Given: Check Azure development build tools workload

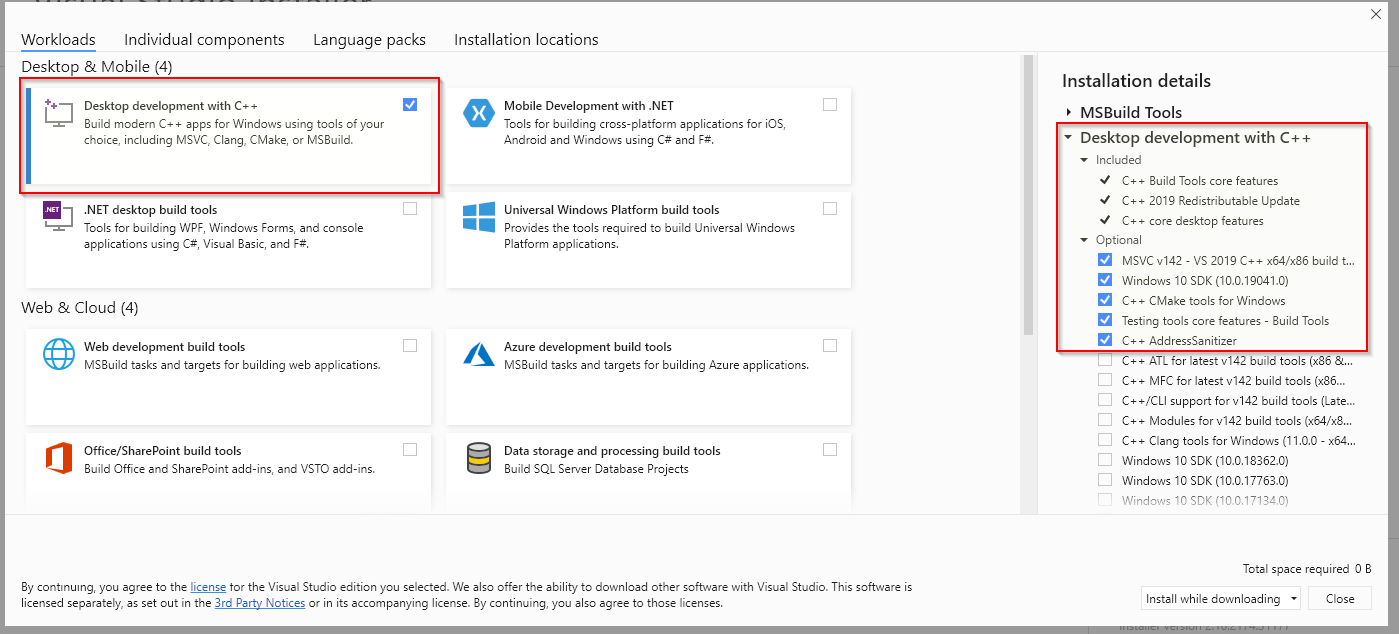Looking at the screenshot, I should tap(830, 346).
